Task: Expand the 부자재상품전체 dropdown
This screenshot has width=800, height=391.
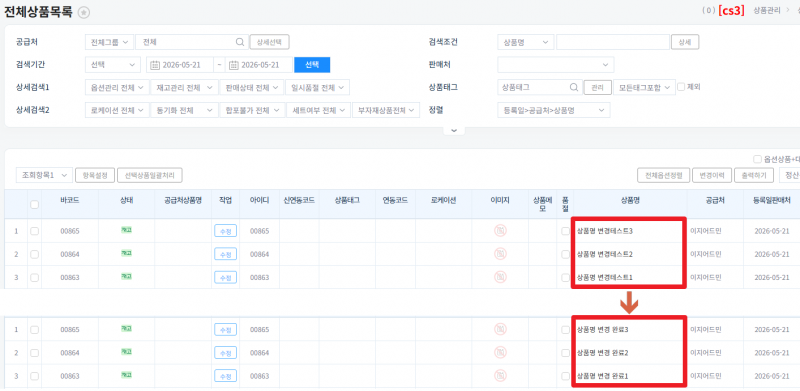Action: [386, 110]
